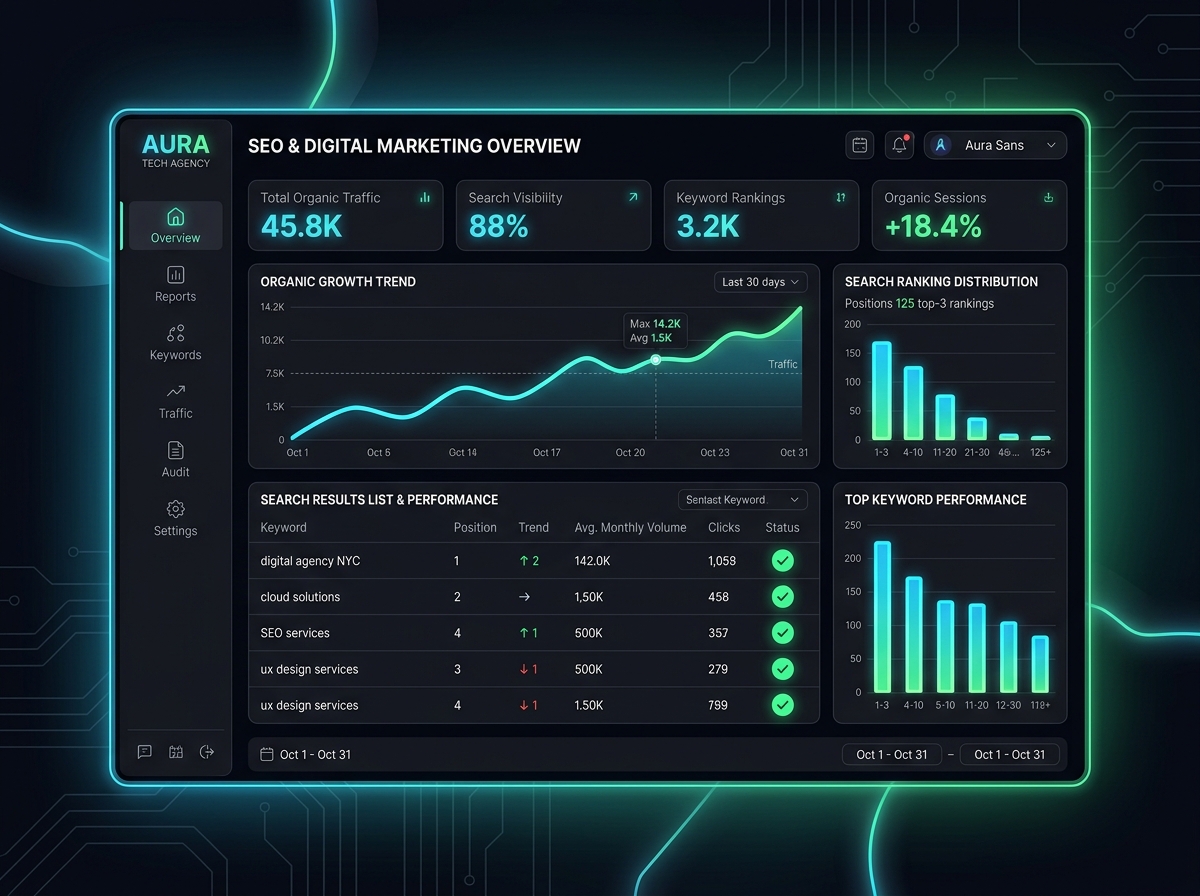Viewport: 1200px width, 896px height.
Task: Click the Status column header
Action: (x=783, y=527)
